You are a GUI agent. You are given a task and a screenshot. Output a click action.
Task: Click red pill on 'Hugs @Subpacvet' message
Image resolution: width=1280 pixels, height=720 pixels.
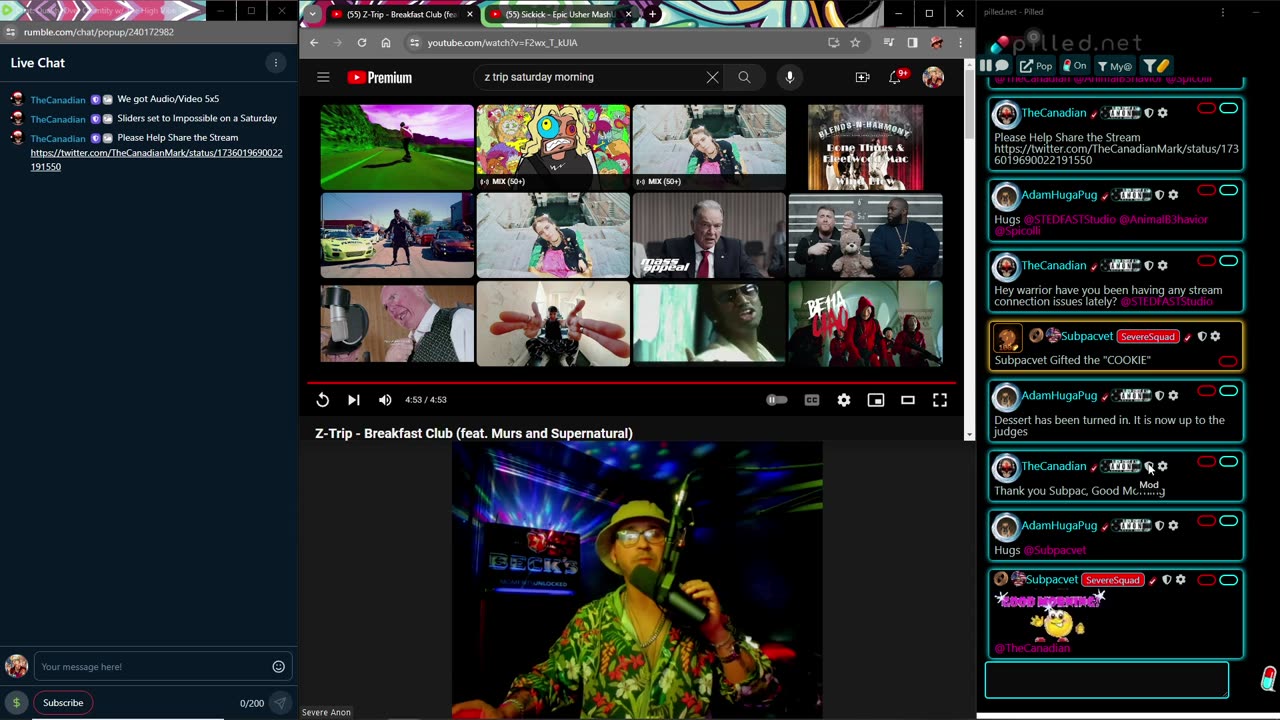1206,521
